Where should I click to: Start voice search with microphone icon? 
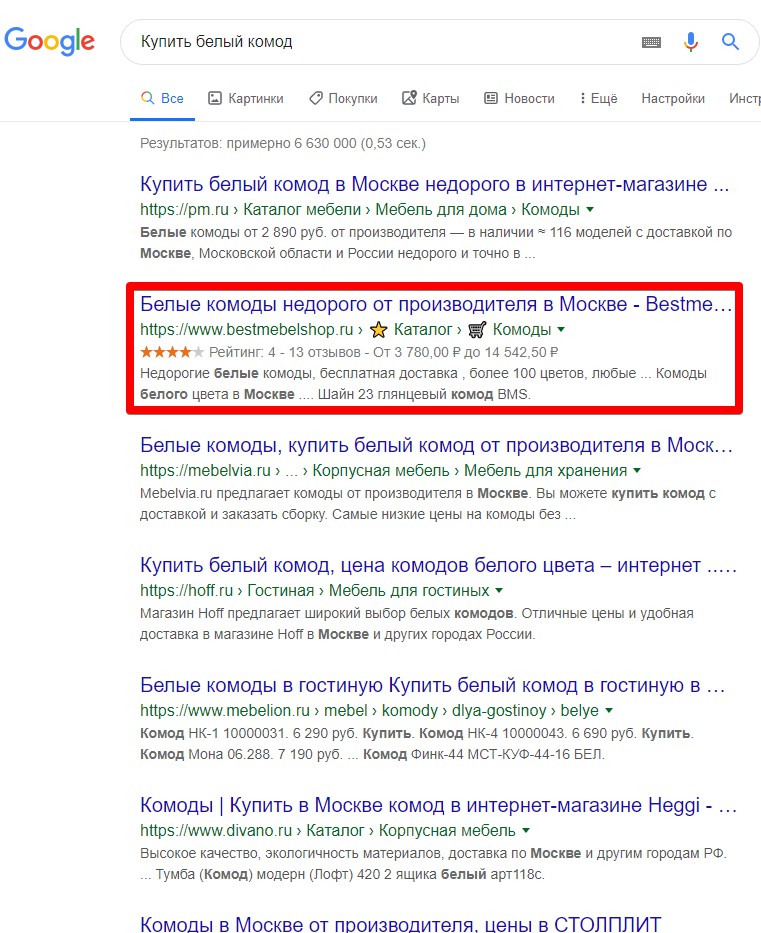point(691,42)
